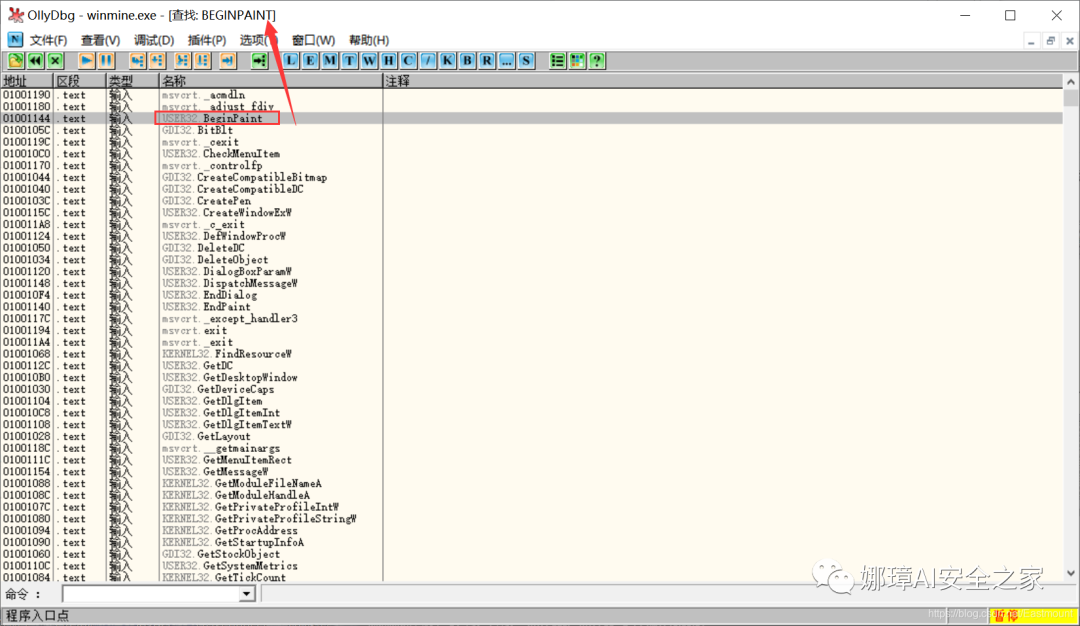Open Breakpoints window with B button
1080x626 pixels.
coord(468,61)
